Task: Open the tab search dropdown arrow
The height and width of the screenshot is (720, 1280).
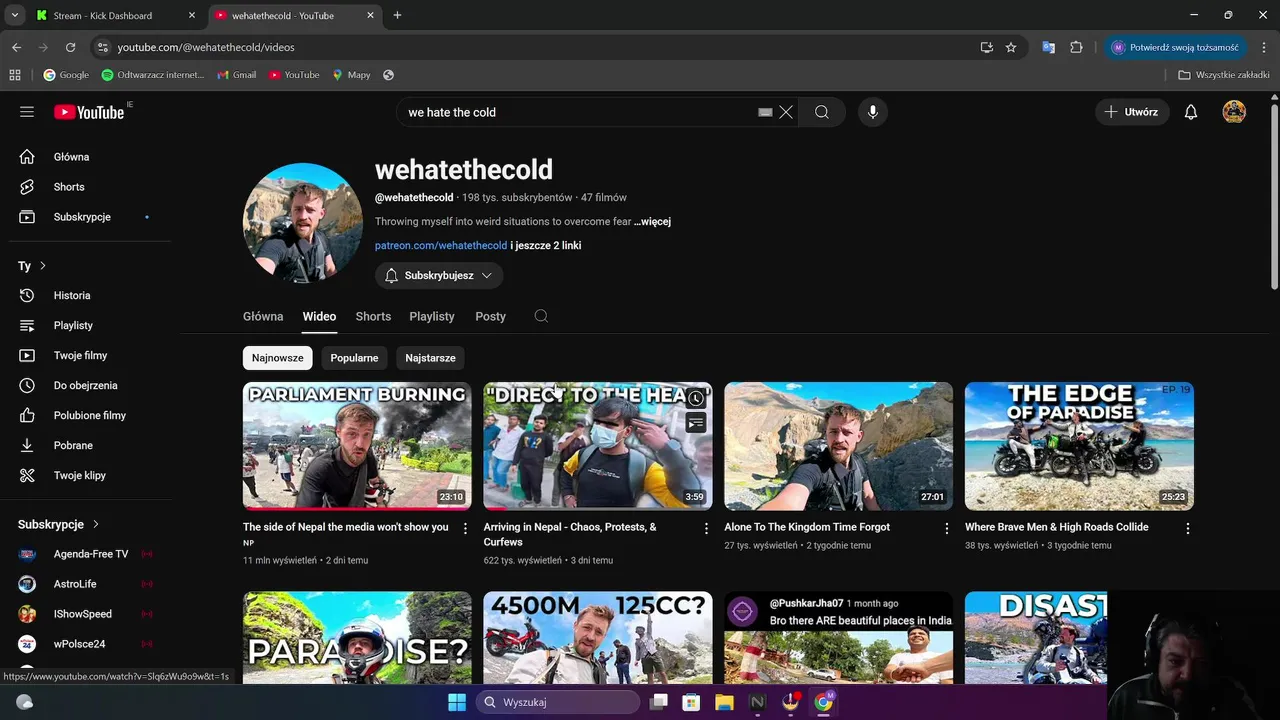Action: (14, 15)
